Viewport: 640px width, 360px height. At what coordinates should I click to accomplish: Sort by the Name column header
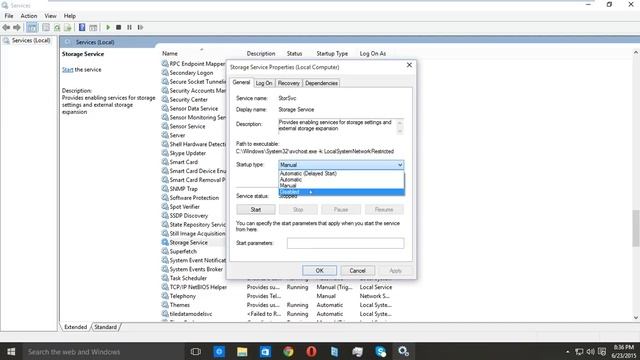pyautogui.click(x=170, y=53)
